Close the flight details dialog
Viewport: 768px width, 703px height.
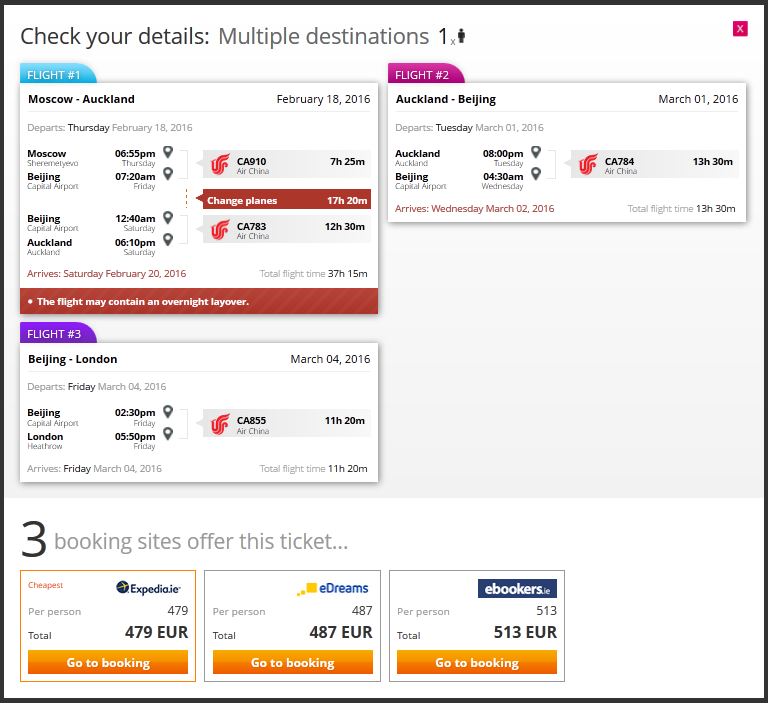740,29
